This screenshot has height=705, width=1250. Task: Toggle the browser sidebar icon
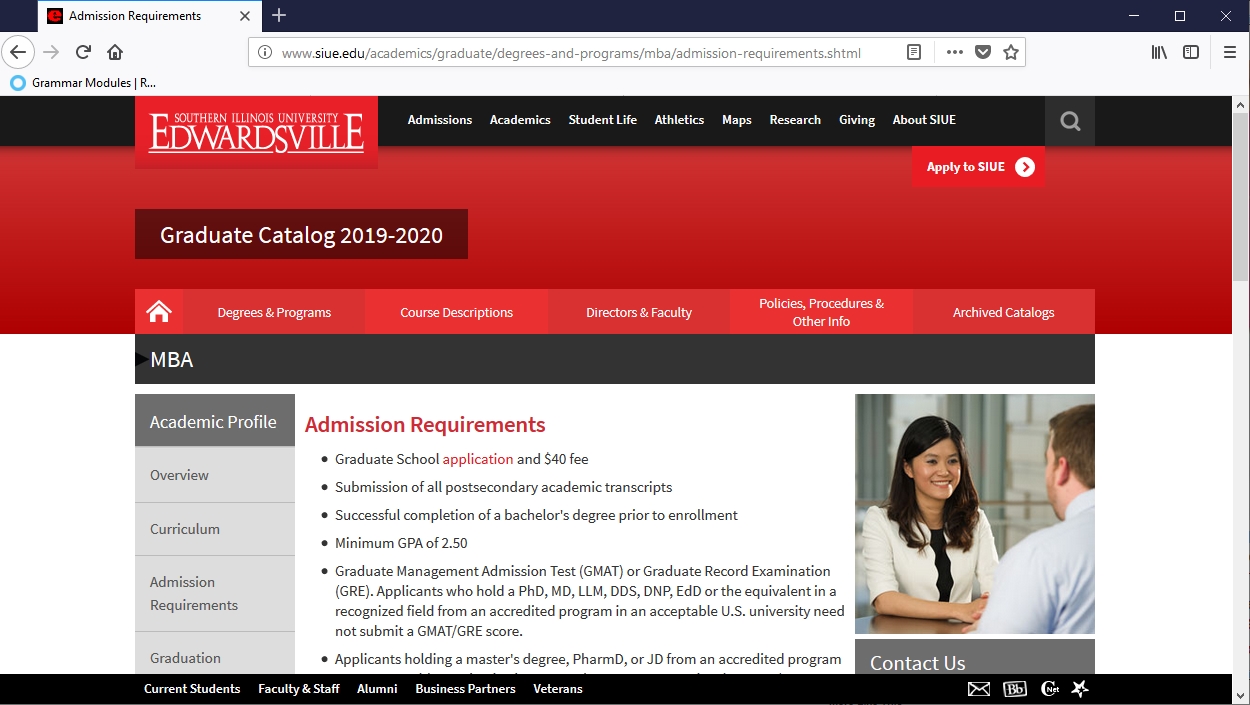pos(1191,52)
